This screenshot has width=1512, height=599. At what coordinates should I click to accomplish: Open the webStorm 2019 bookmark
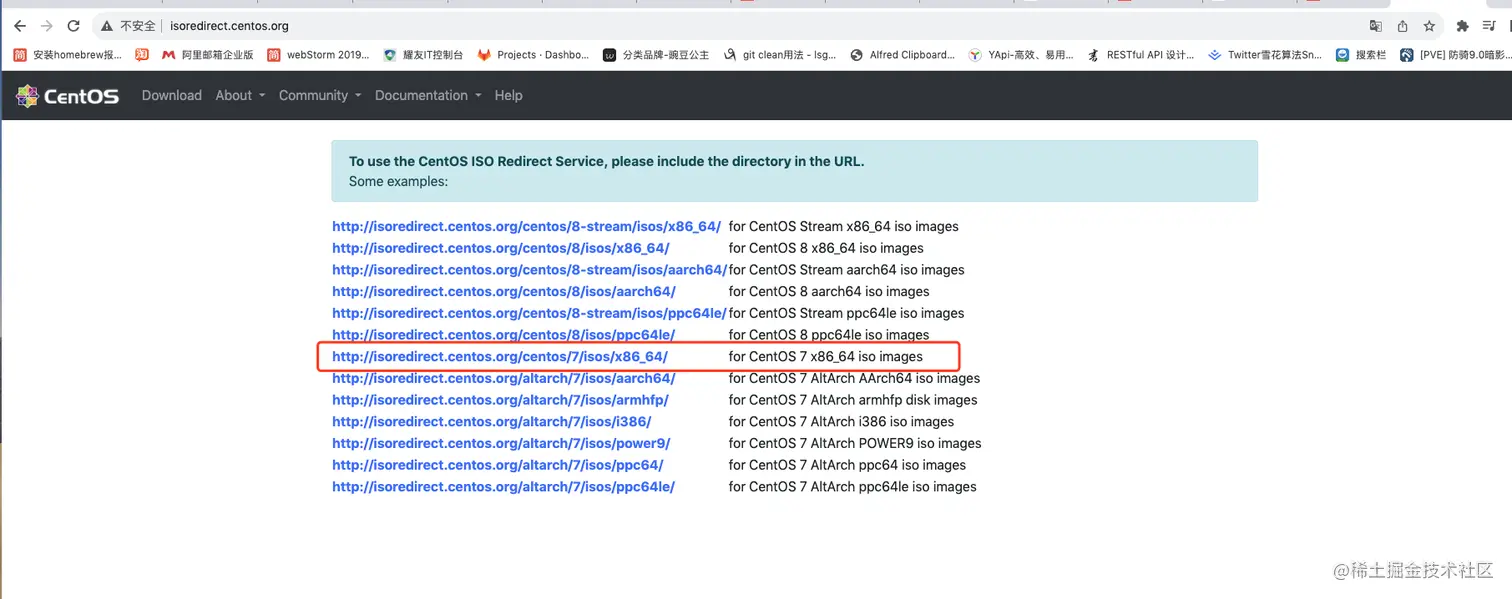tap(319, 55)
